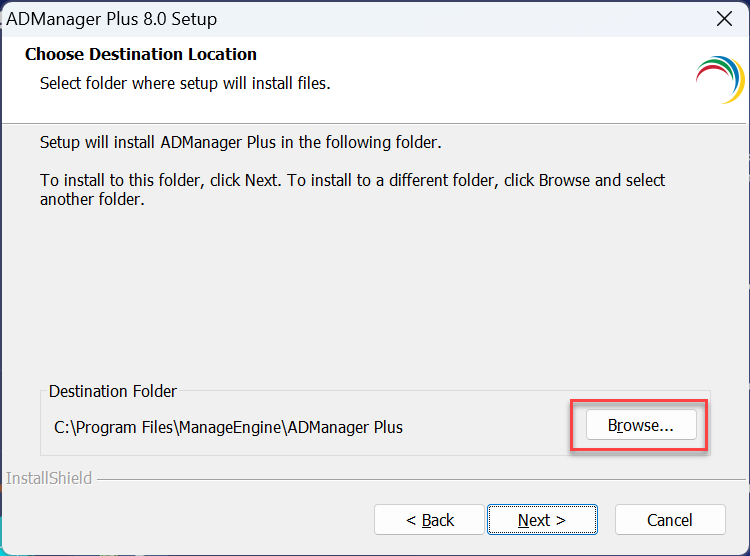750x556 pixels.
Task: Click the "To install to this folder" instruction line
Action: click(352, 180)
